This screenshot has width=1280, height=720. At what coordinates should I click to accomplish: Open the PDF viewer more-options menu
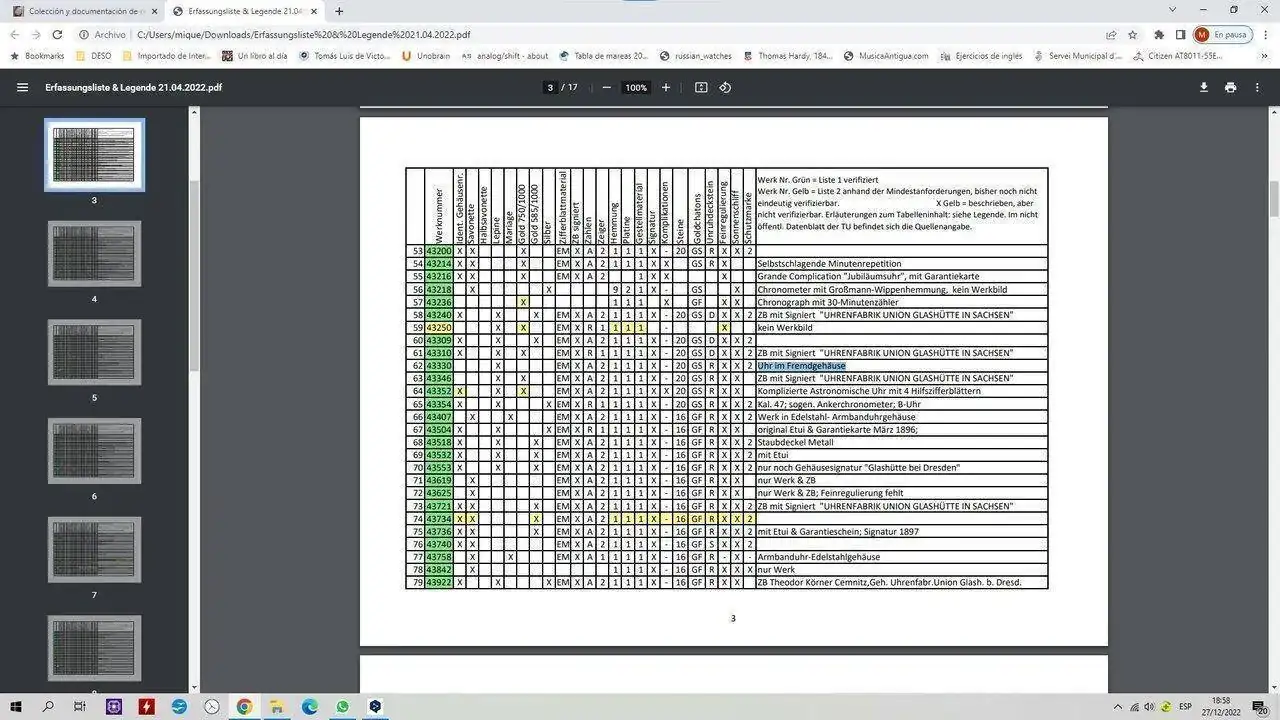click(x=1258, y=87)
